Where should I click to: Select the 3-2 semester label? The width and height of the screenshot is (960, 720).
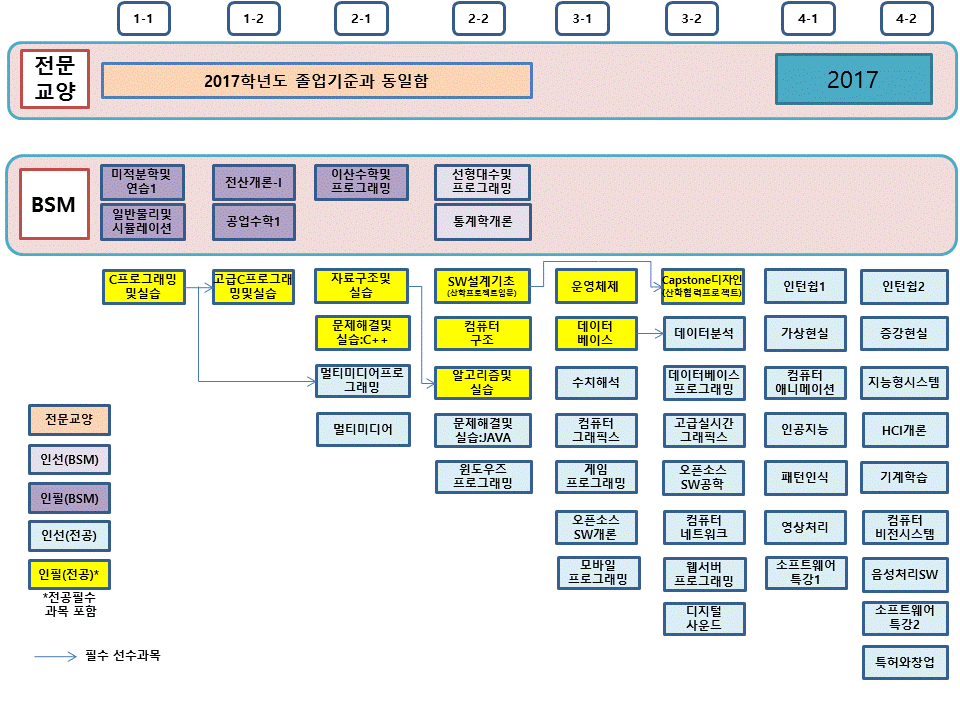pos(691,19)
